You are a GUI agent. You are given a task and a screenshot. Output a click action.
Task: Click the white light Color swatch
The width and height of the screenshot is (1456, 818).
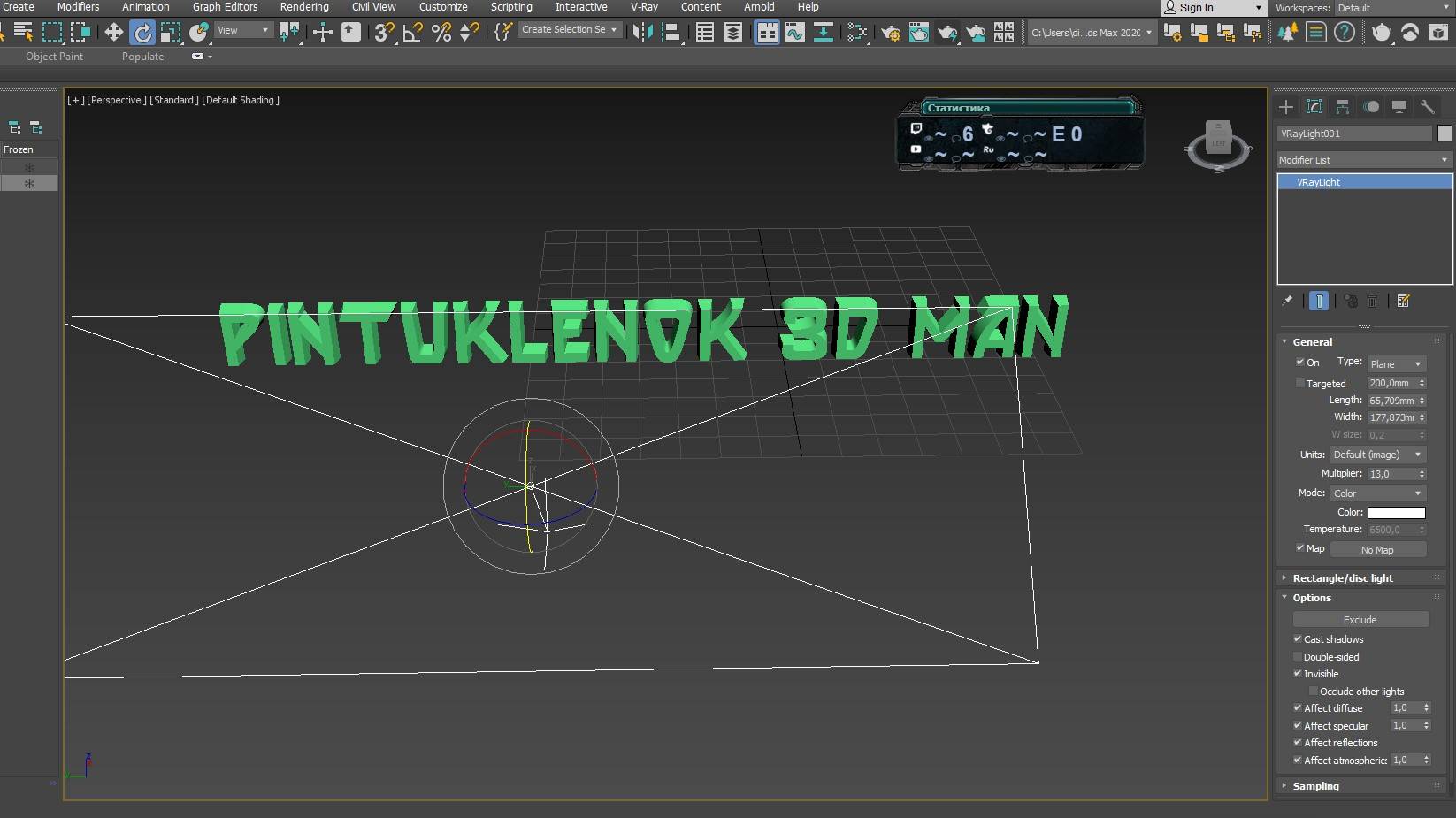coord(1396,513)
